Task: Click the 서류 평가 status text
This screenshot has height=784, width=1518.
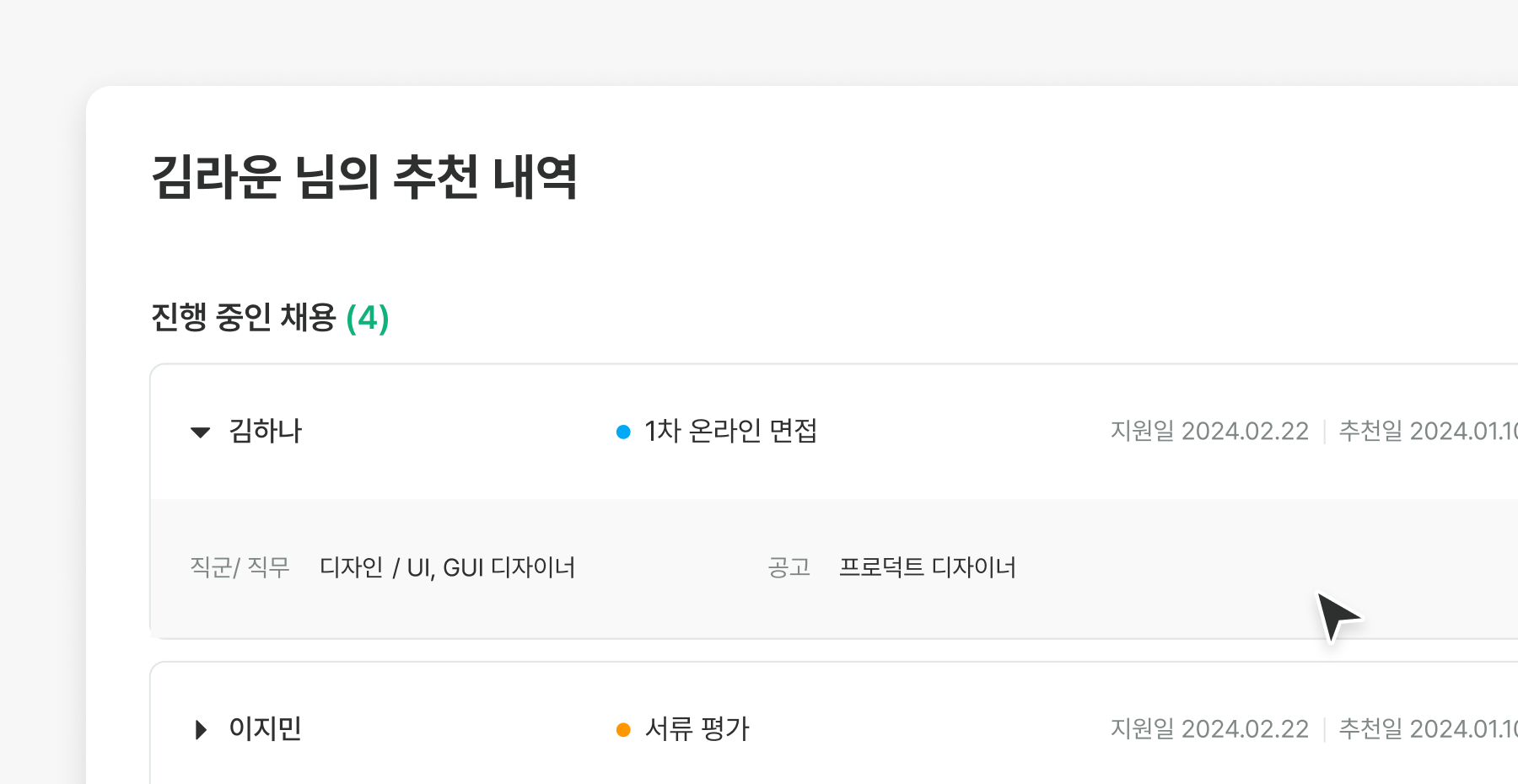Action: pos(697,729)
